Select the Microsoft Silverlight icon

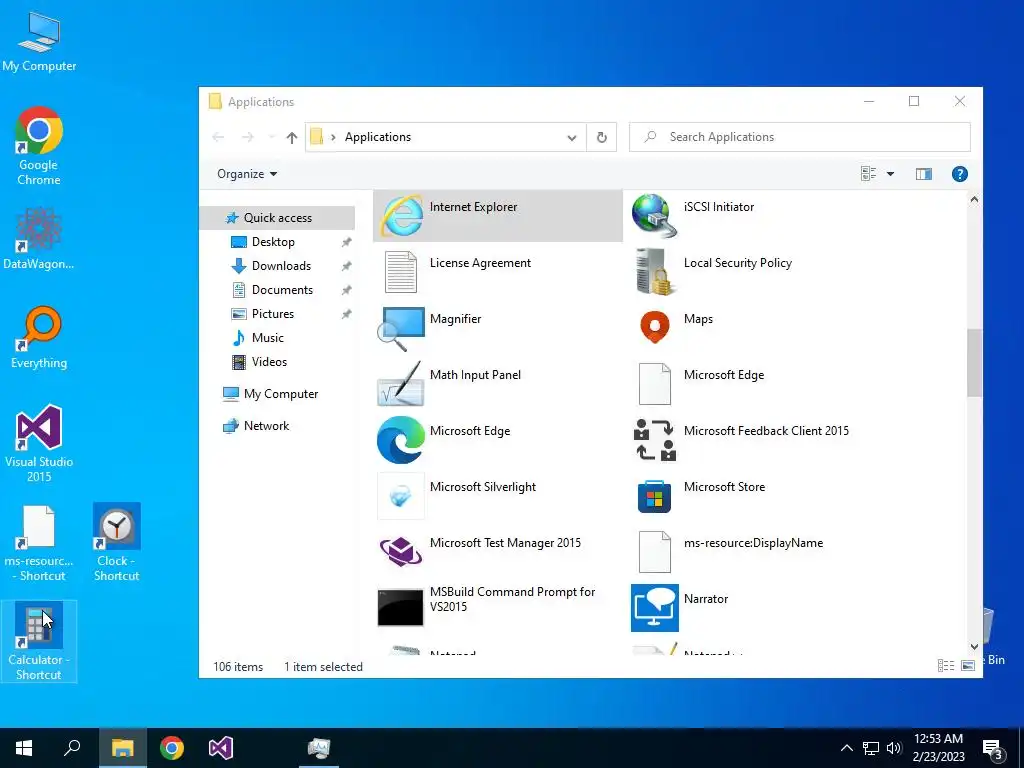coord(401,496)
